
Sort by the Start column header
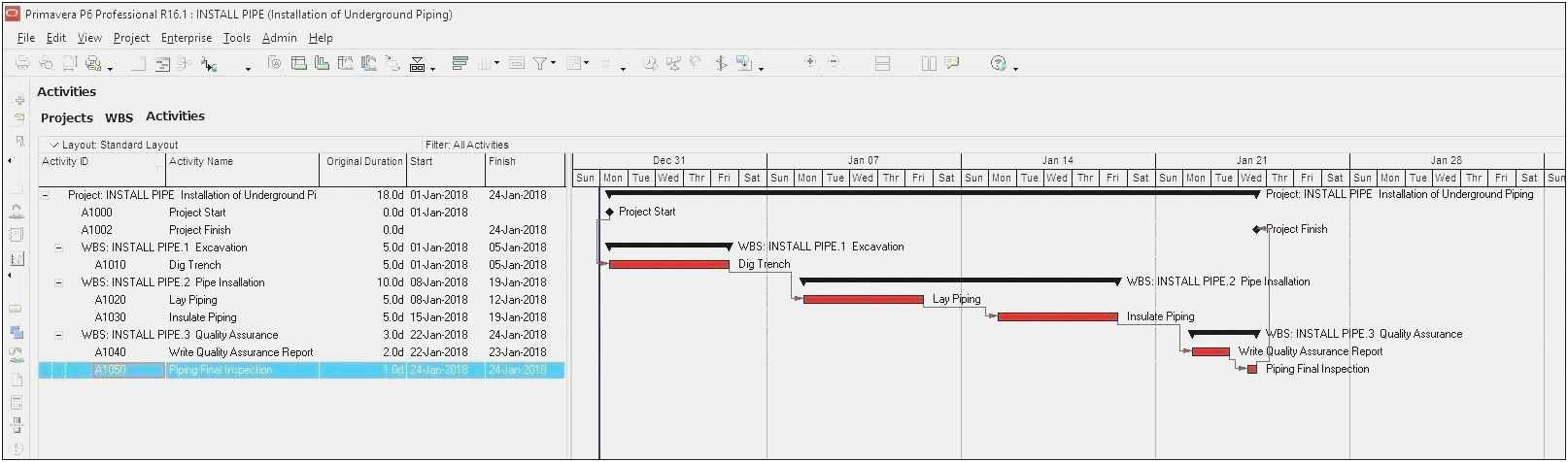446,170
